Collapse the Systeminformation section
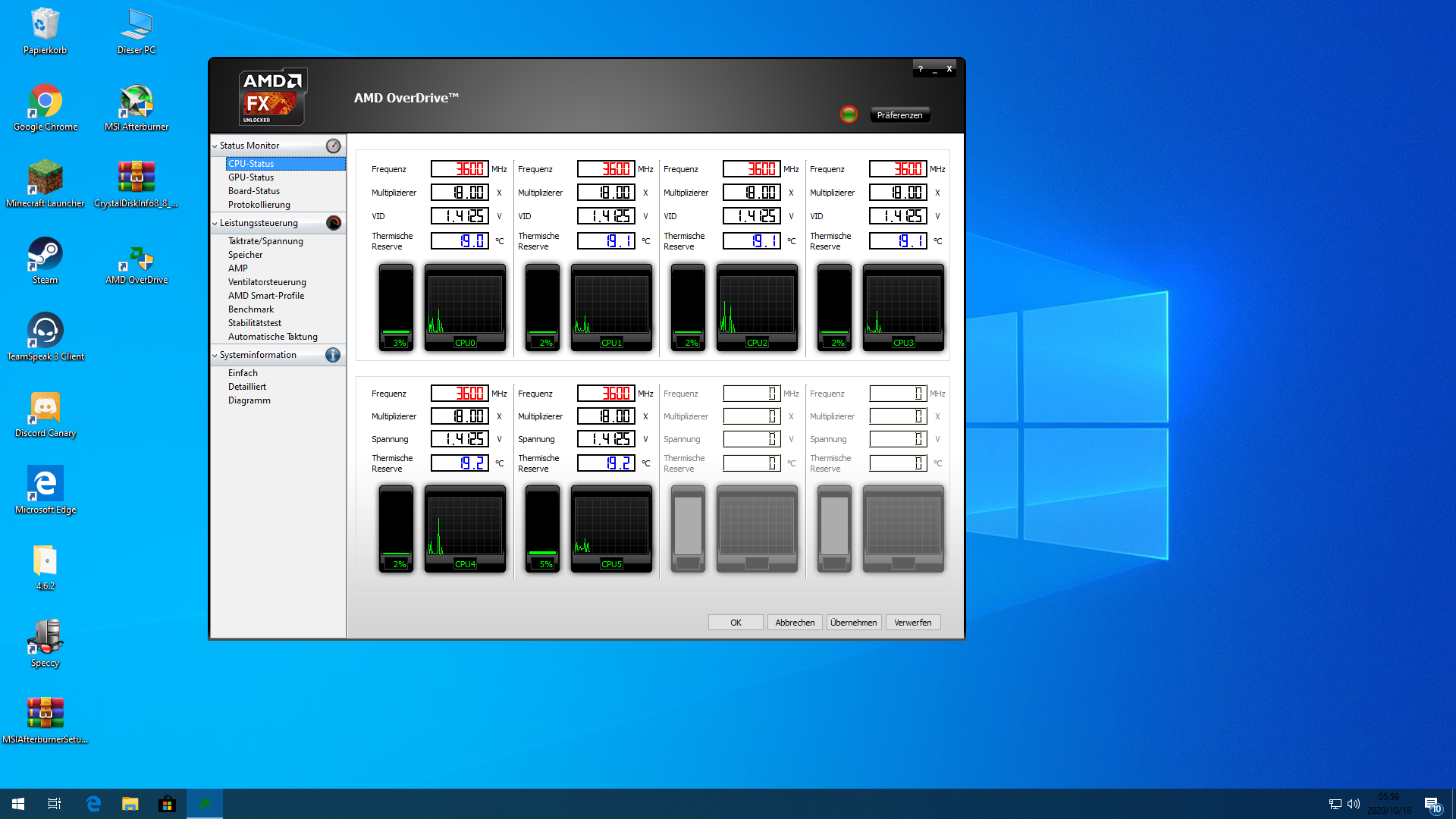 click(x=215, y=355)
